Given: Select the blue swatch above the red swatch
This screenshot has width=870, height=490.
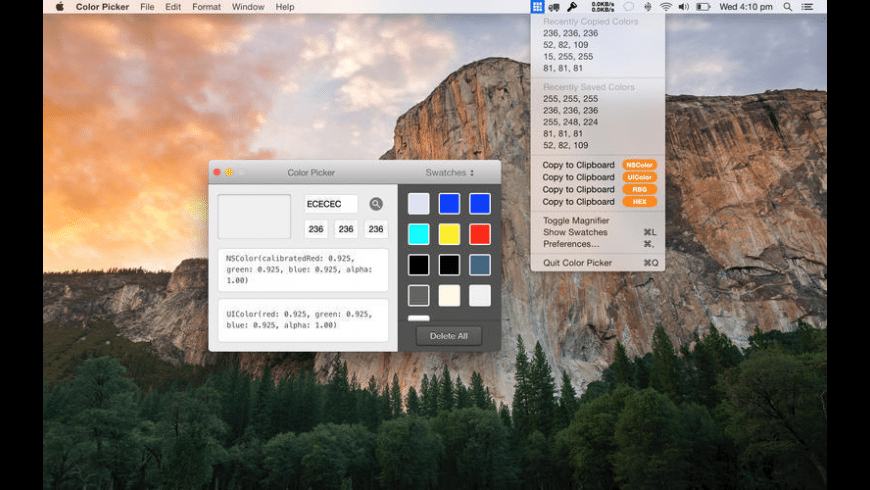Looking at the screenshot, I should pos(479,204).
